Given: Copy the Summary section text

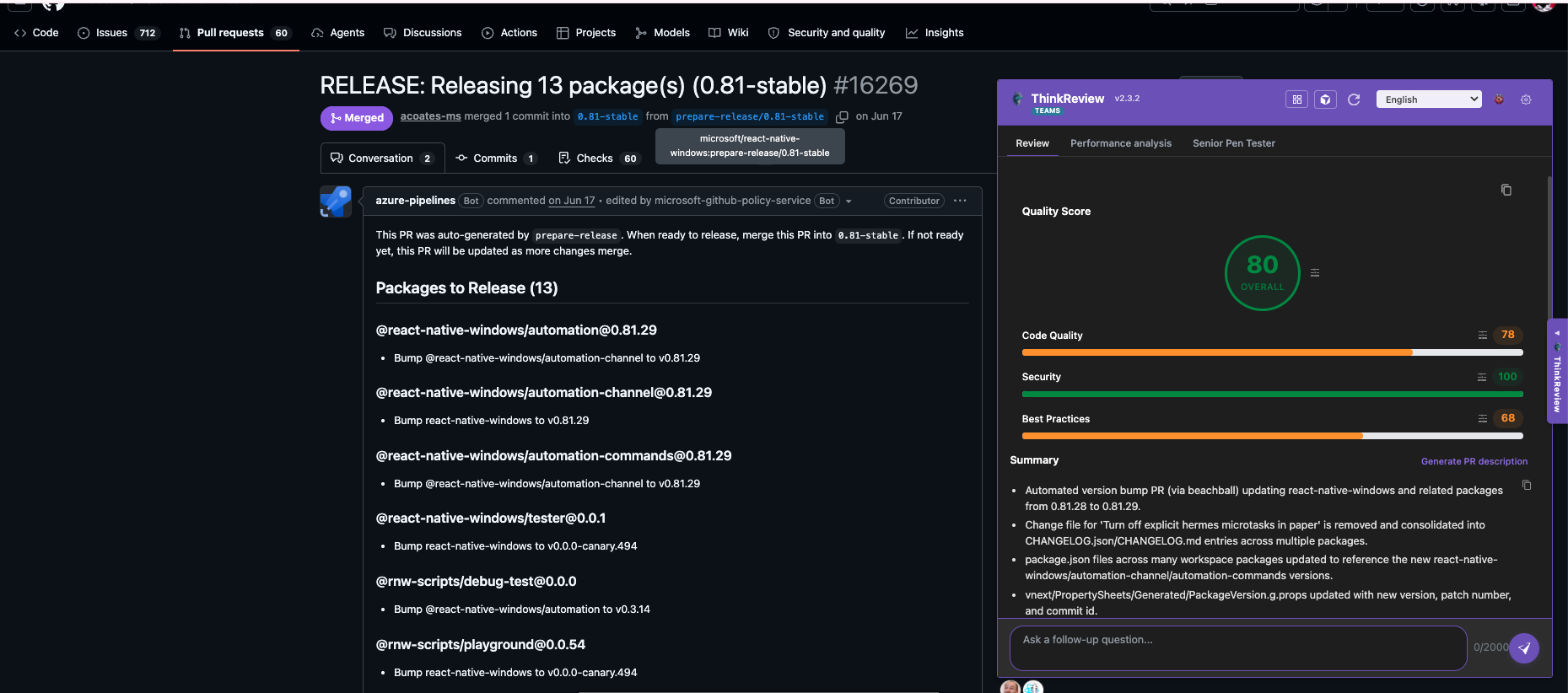Looking at the screenshot, I should click(1527, 485).
